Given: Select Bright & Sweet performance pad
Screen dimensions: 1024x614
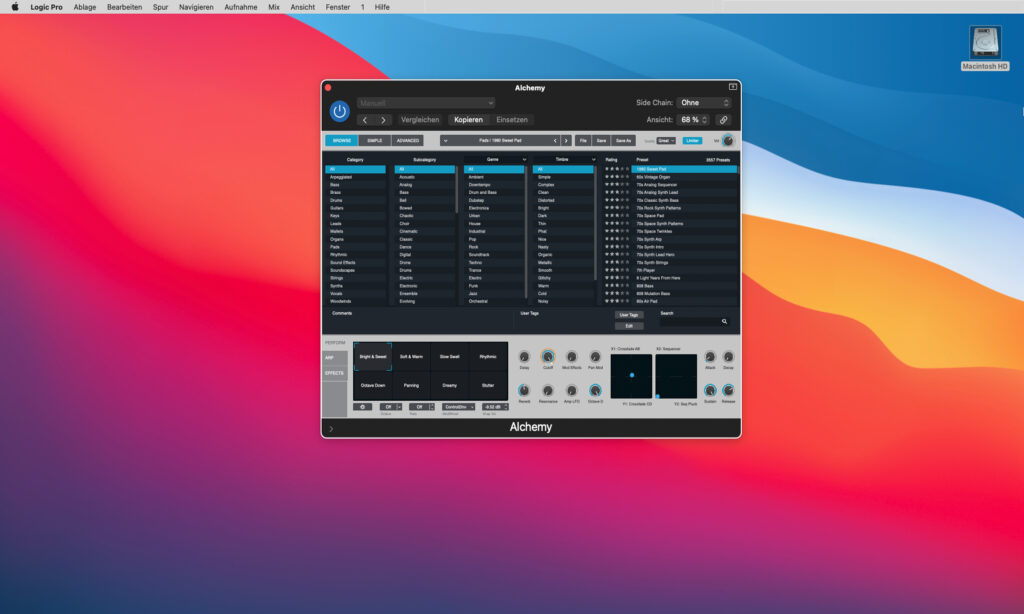Looking at the screenshot, I should pyautogui.click(x=373, y=357).
